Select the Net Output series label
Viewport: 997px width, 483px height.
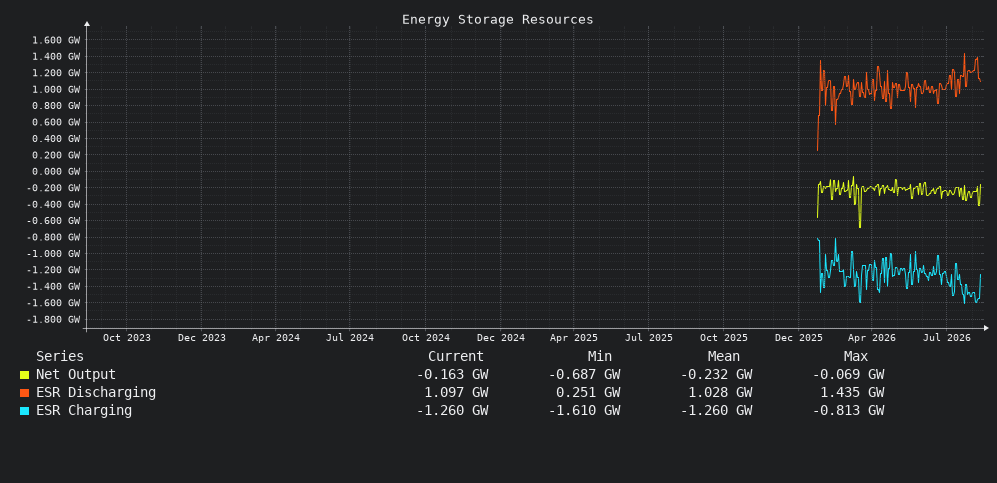(x=76, y=375)
